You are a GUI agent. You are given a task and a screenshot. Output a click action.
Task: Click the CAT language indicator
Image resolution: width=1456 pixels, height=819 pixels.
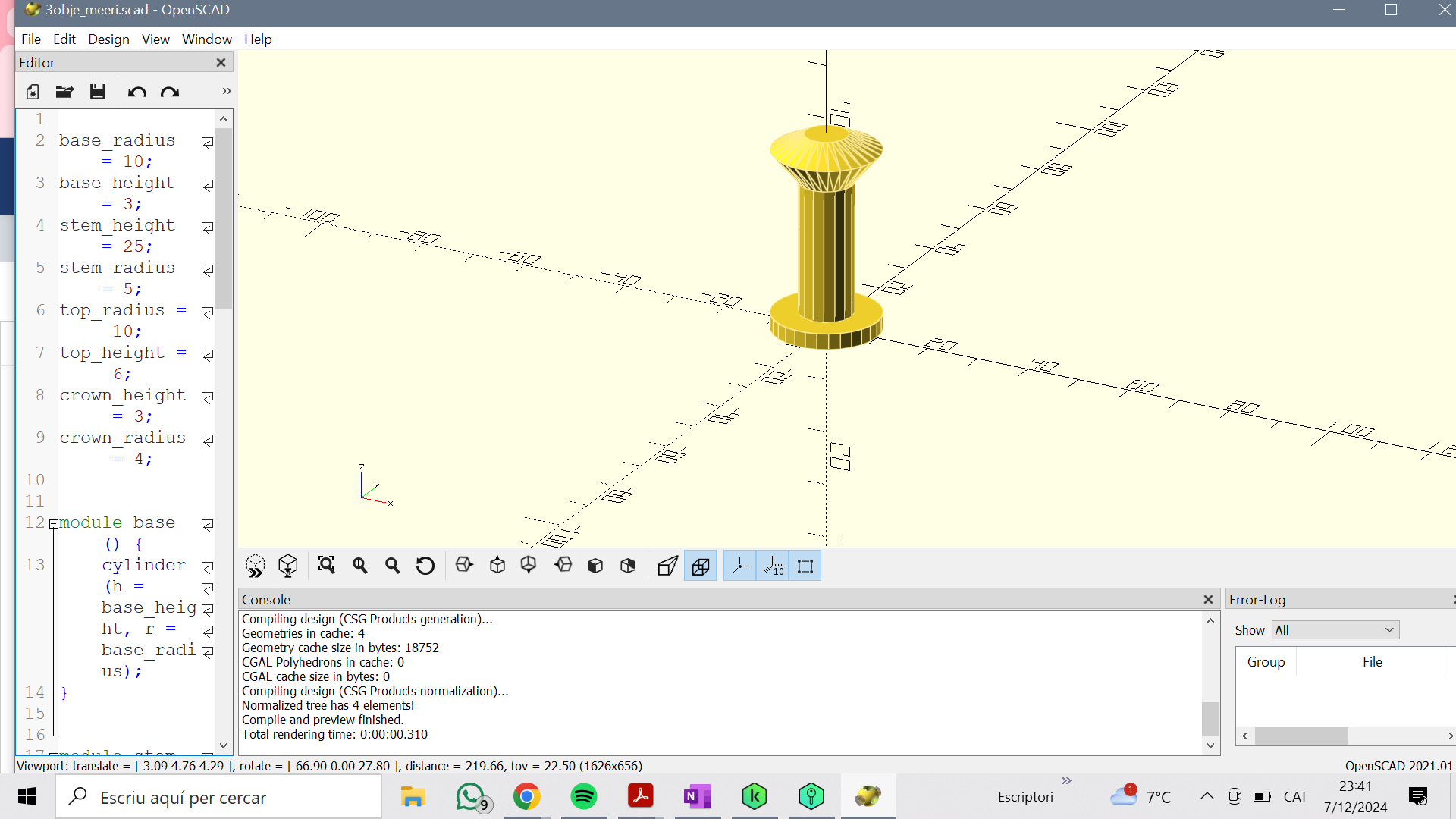1295,796
